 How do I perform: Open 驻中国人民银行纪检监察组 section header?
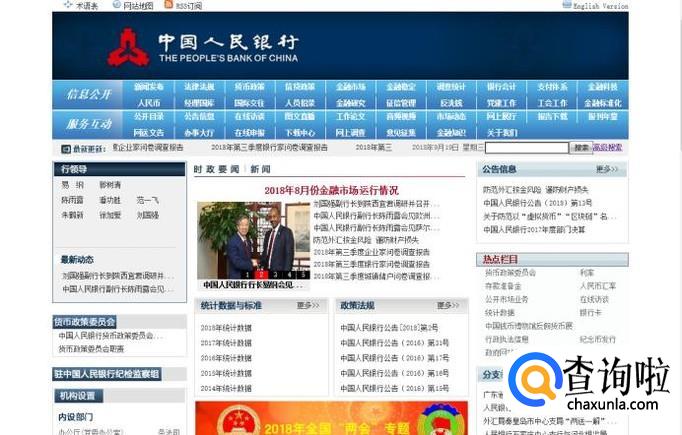pyautogui.click(x=107, y=374)
